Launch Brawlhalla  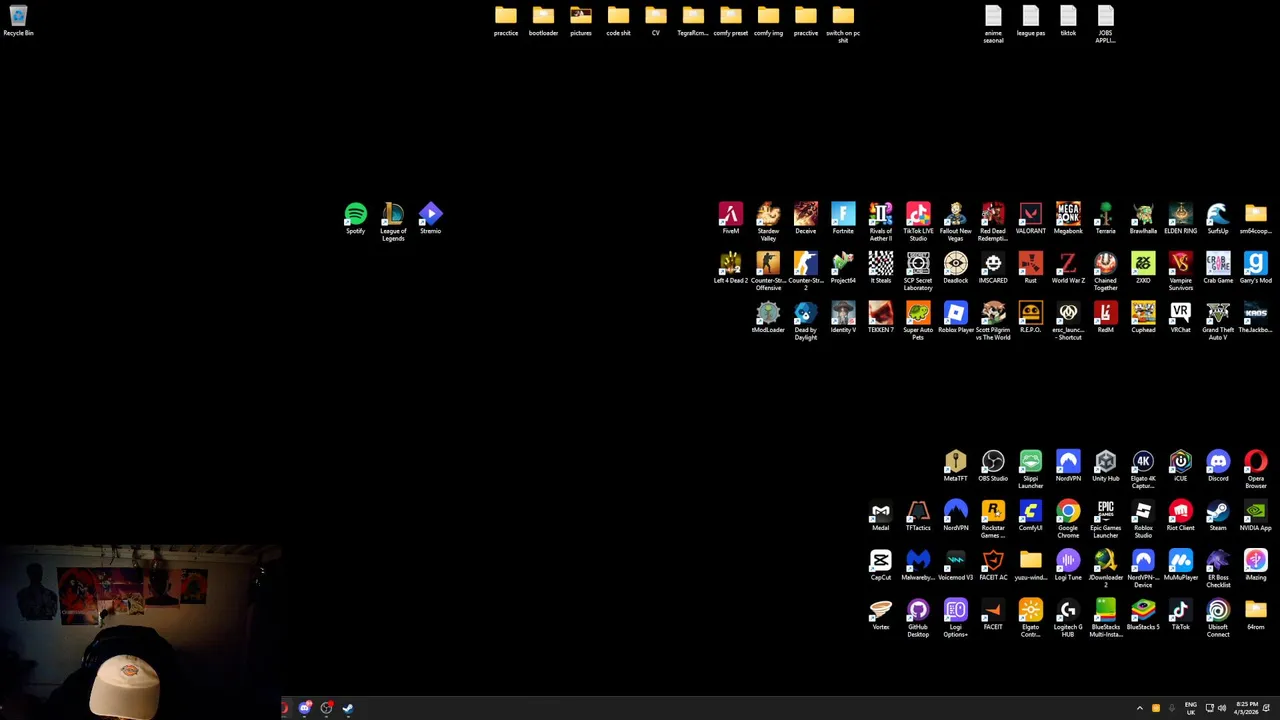(1143, 219)
